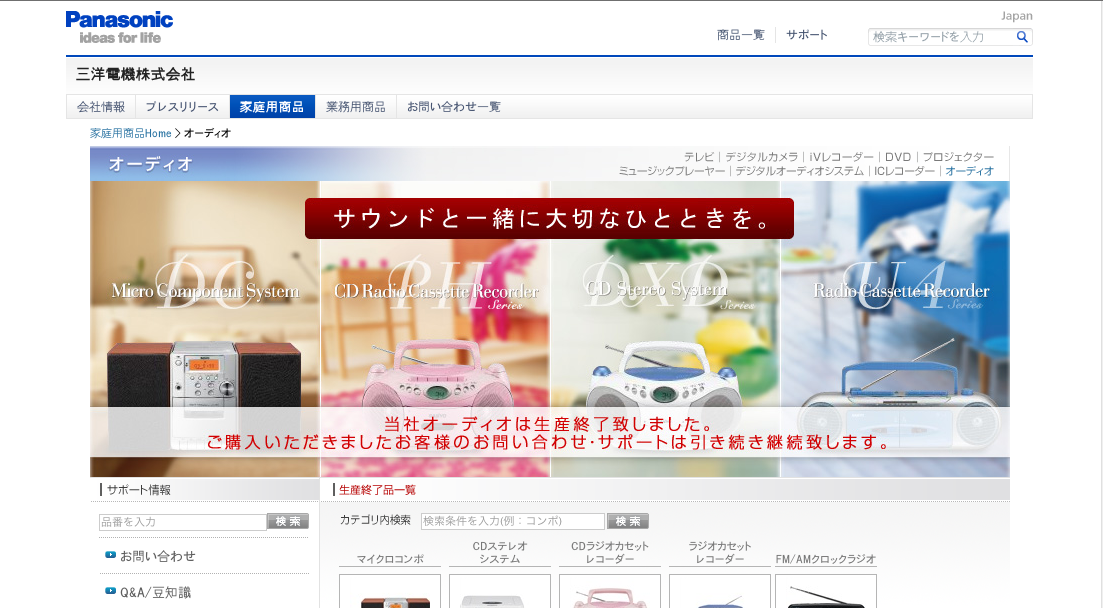Viewport: 1103px width, 608px height.
Task: Click the Panasonic ideas for life logo
Action: click(120, 27)
